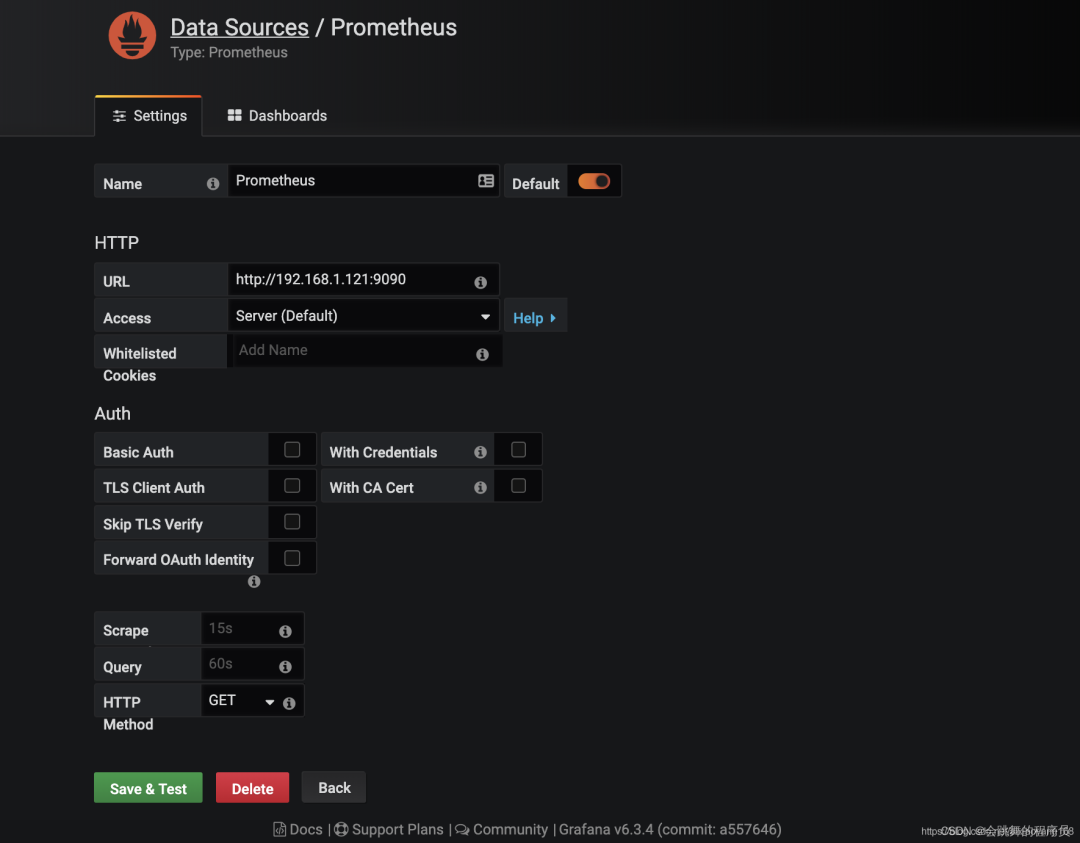Image resolution: width=1080 pixels, height=843 pixels.
Task: Switch to the Dashboards tab
Action: click(278, 116)
